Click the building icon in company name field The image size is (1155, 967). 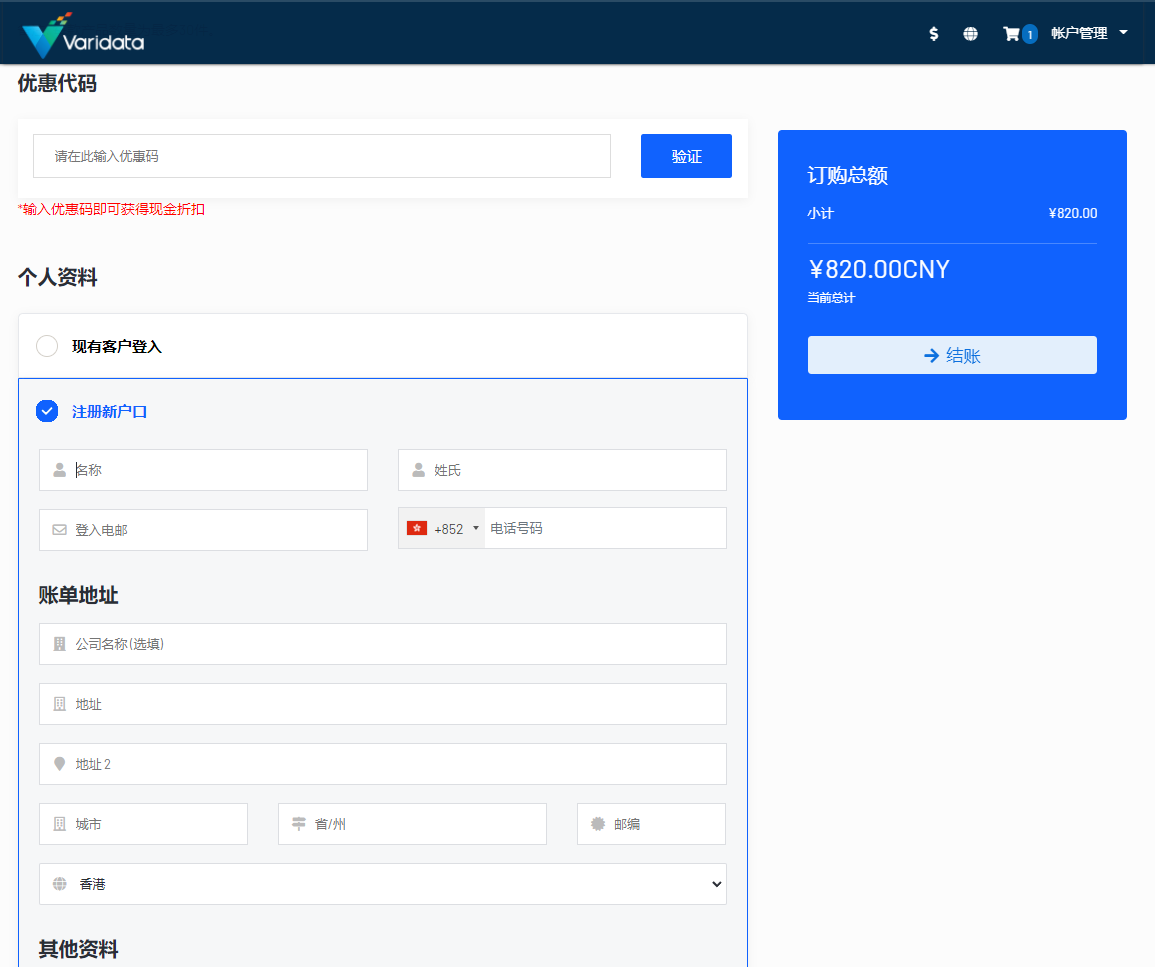(60, 644)
